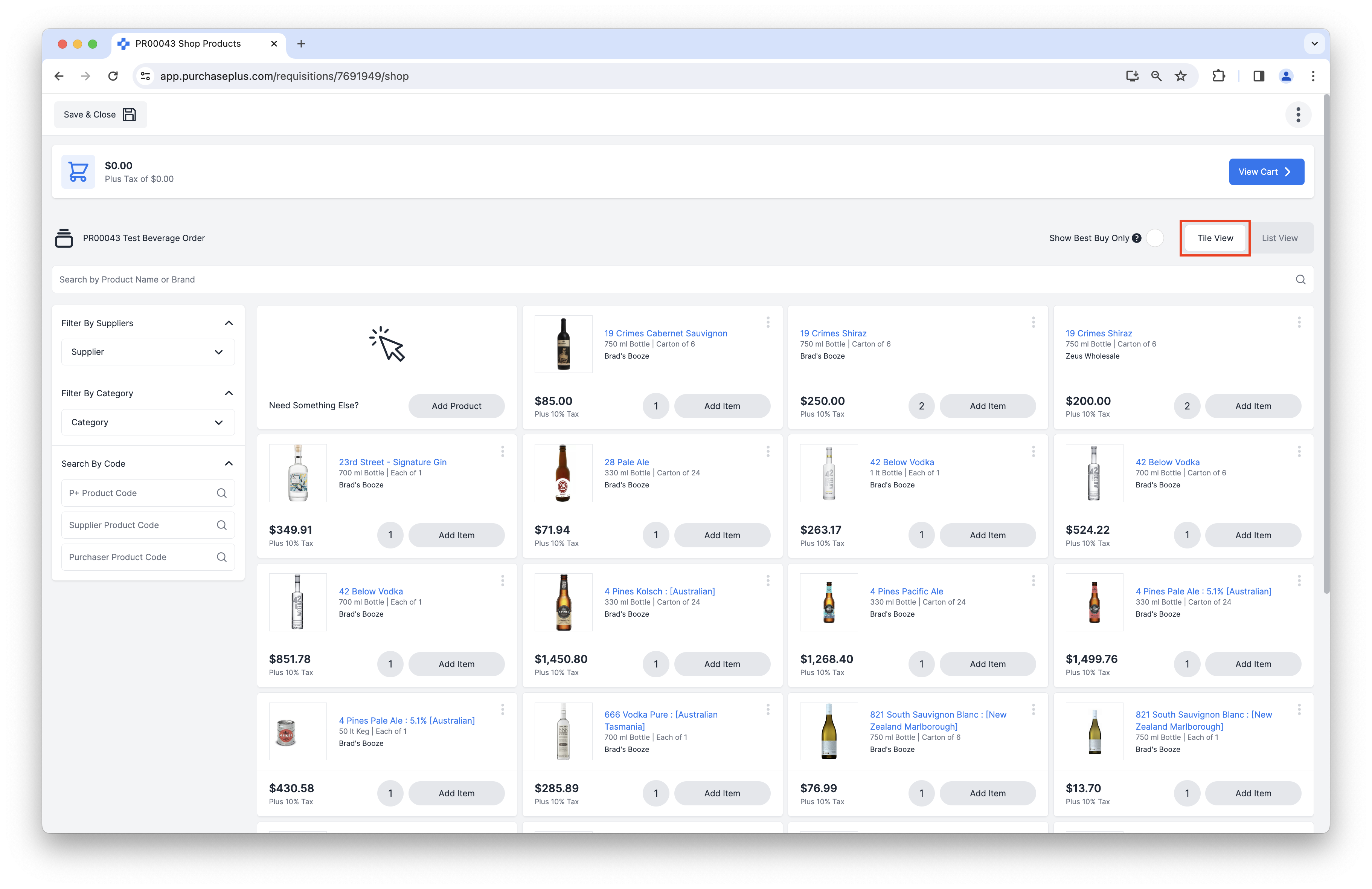
Task: Click the product search magnifier icon
Action: click(x=1300, y=280)
